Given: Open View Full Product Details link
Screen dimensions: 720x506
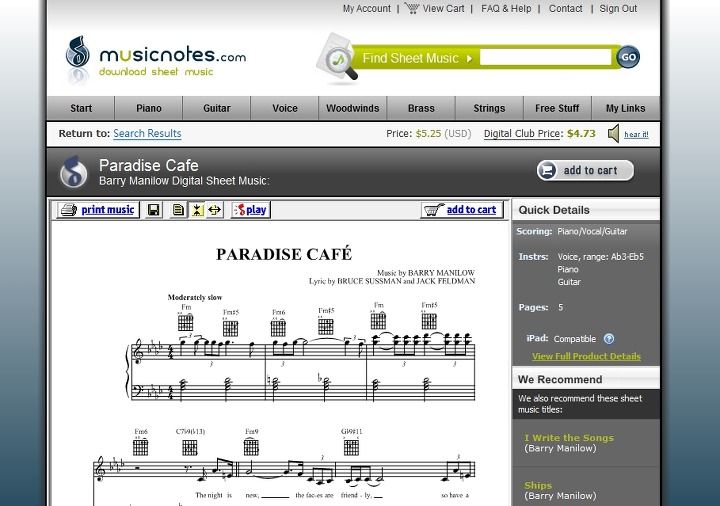Looking at the screenshot, I should [x=586, y=356].
